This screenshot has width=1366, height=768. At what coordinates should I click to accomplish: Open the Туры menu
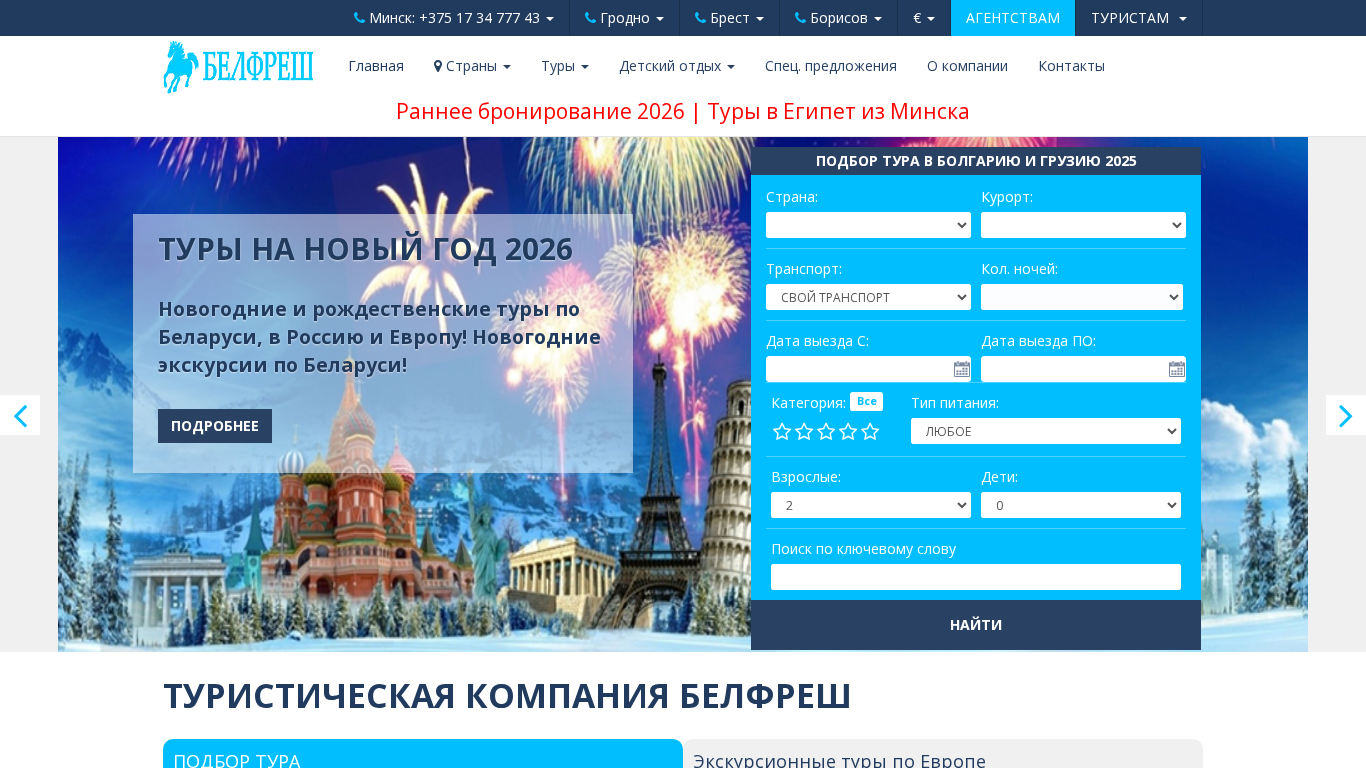pos(565,66)
